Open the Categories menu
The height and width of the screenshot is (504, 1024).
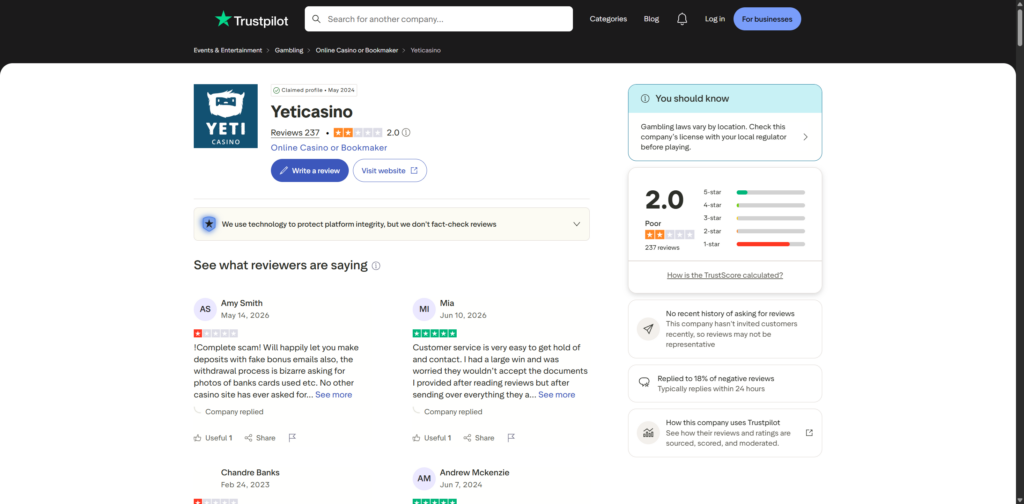tap(608, 19)
